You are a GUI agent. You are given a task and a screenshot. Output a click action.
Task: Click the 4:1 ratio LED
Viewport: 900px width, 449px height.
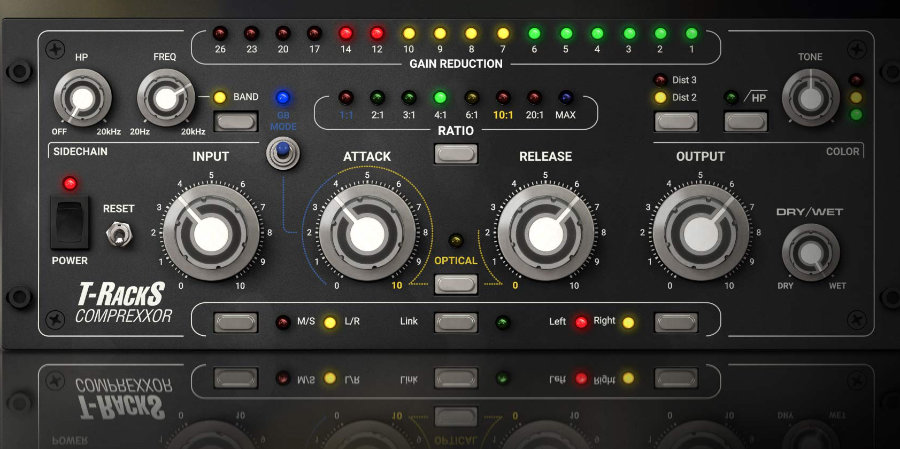pos(440,97)
